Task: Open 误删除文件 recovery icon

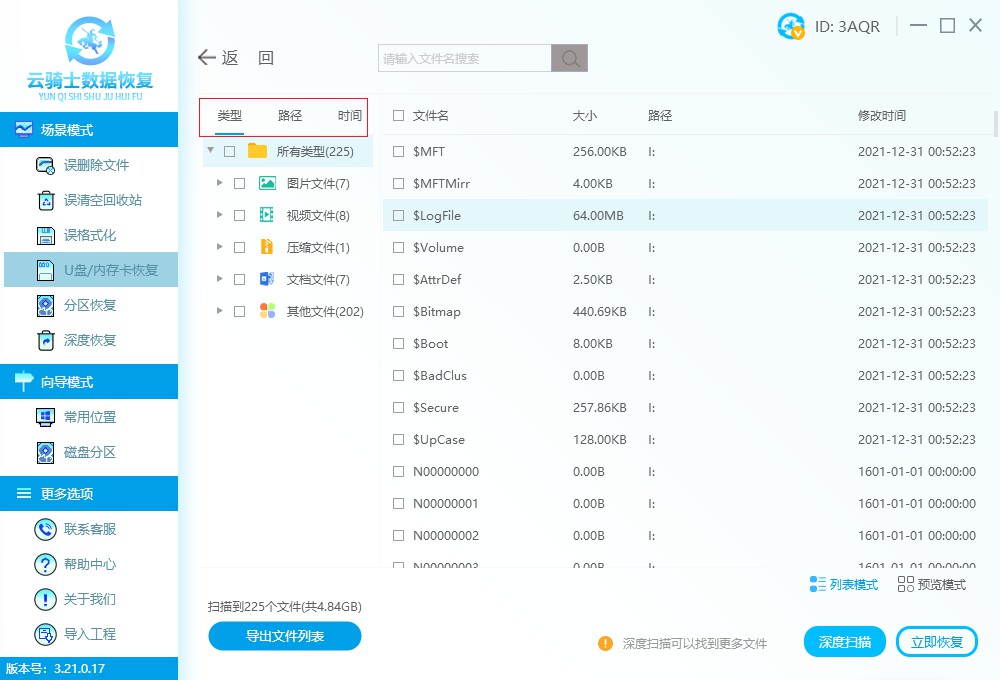Action: click(45, 165)
